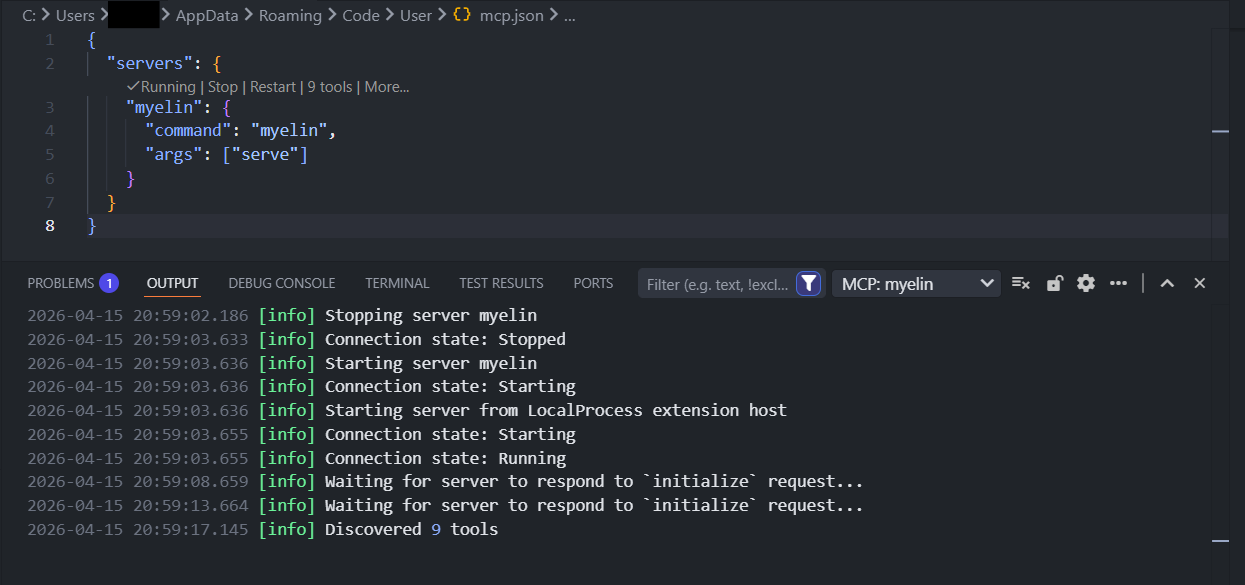Click the yellow JSON braces icon beside mcp.json
Image resolution: width=1245 pixels, height=585 pixels.
461,15
